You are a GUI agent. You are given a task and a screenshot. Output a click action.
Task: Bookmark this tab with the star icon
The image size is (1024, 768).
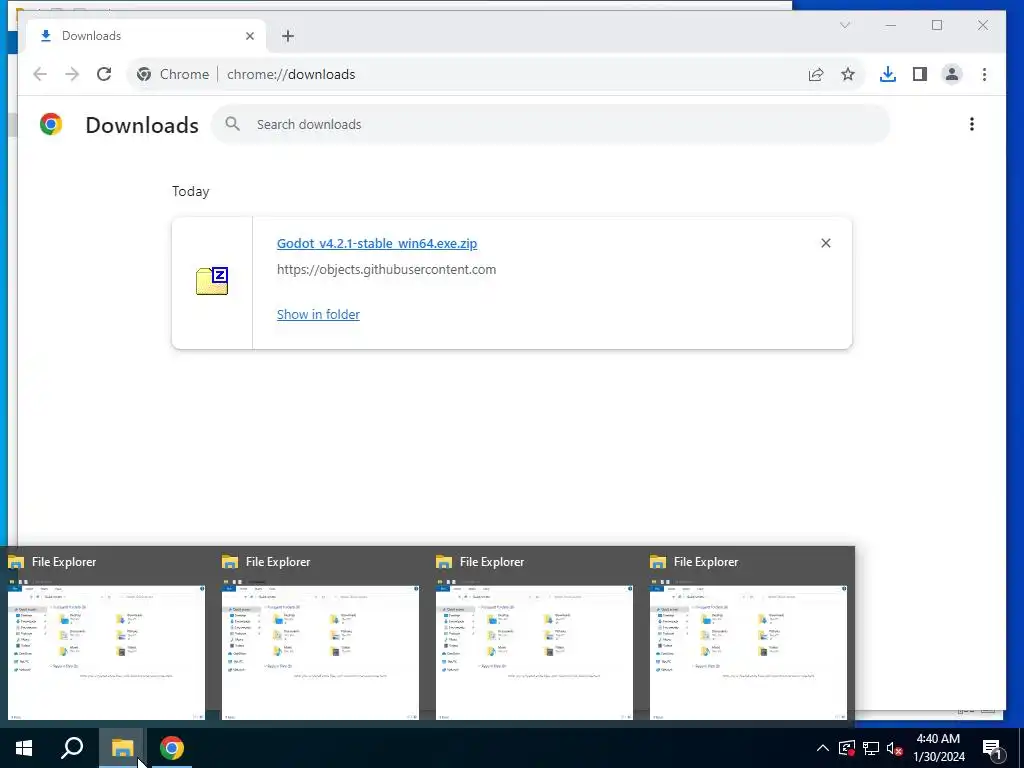(848, 74)
